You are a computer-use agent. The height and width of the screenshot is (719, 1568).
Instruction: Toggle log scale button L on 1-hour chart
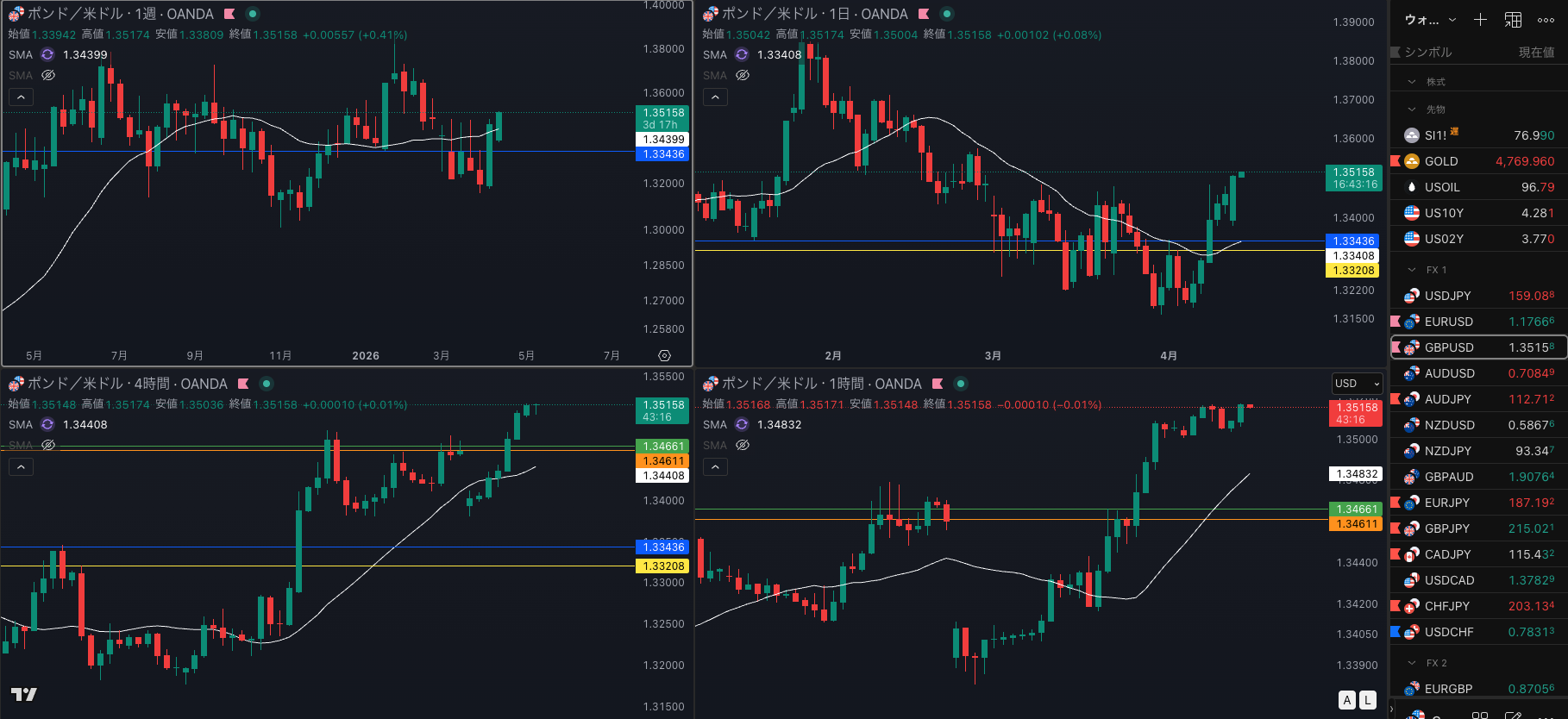tap(1368, 700)
